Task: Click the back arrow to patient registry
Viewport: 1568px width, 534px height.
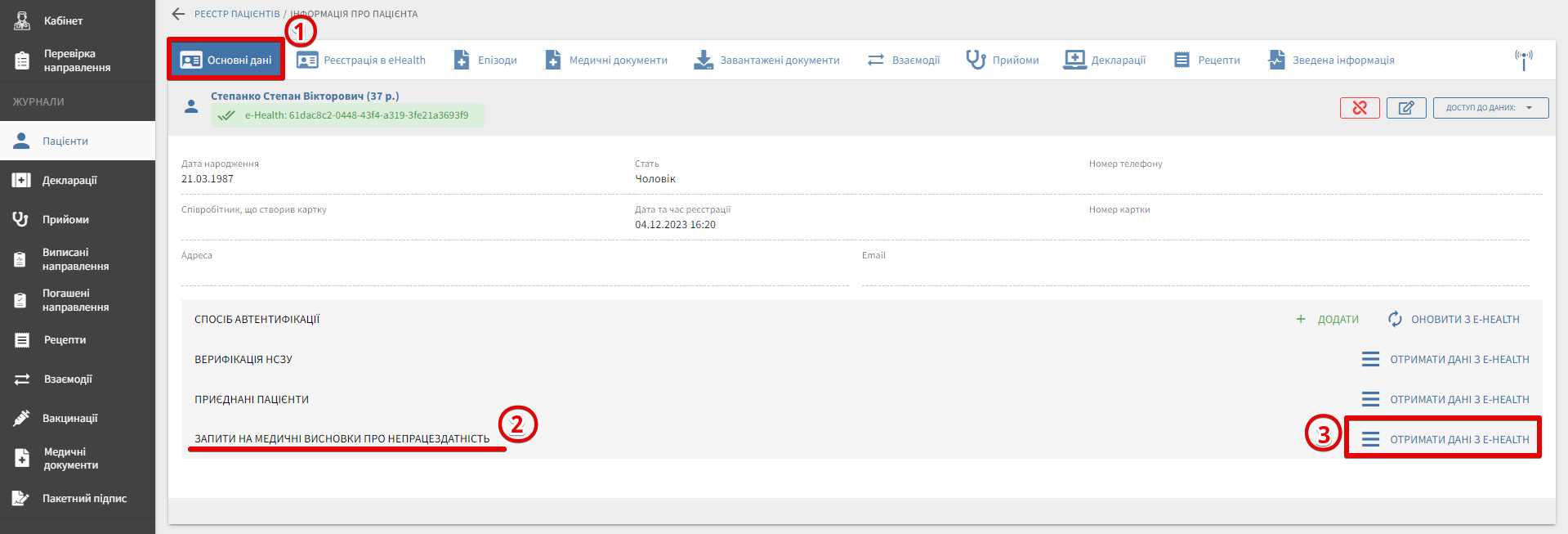Action: [x=178, y=14]
